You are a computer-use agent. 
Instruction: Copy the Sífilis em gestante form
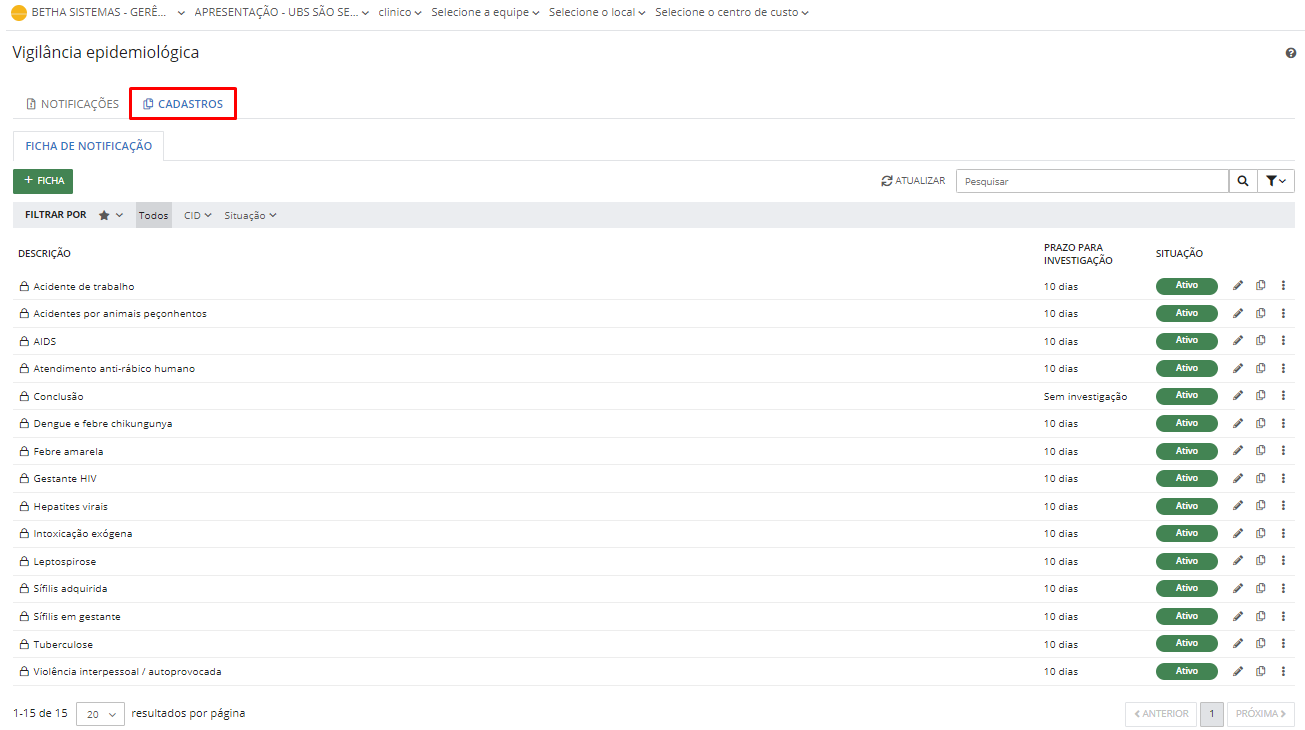click(1261, 616)
